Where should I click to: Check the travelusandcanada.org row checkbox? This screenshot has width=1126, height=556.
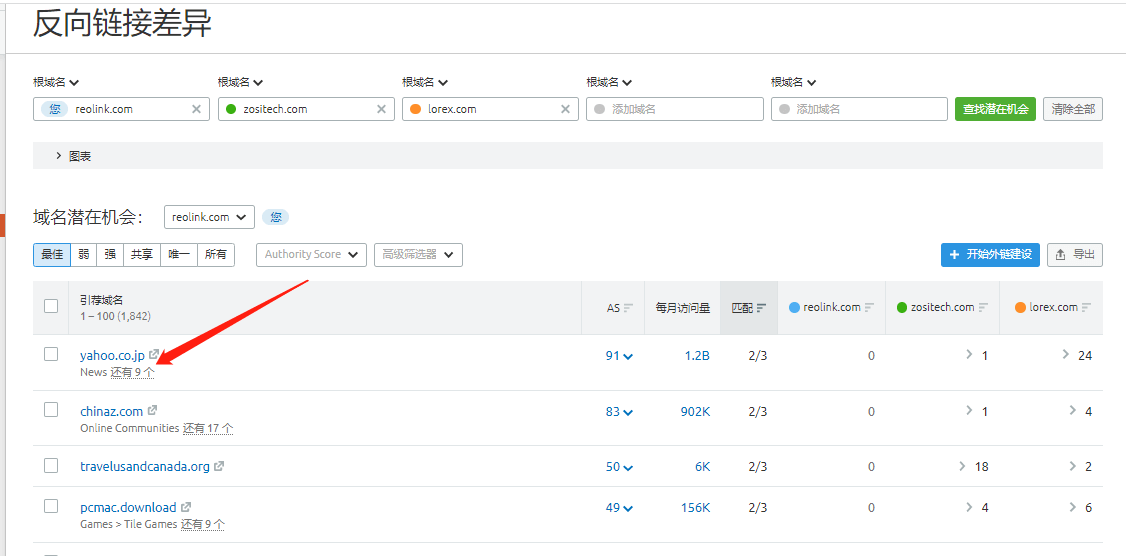51,465
